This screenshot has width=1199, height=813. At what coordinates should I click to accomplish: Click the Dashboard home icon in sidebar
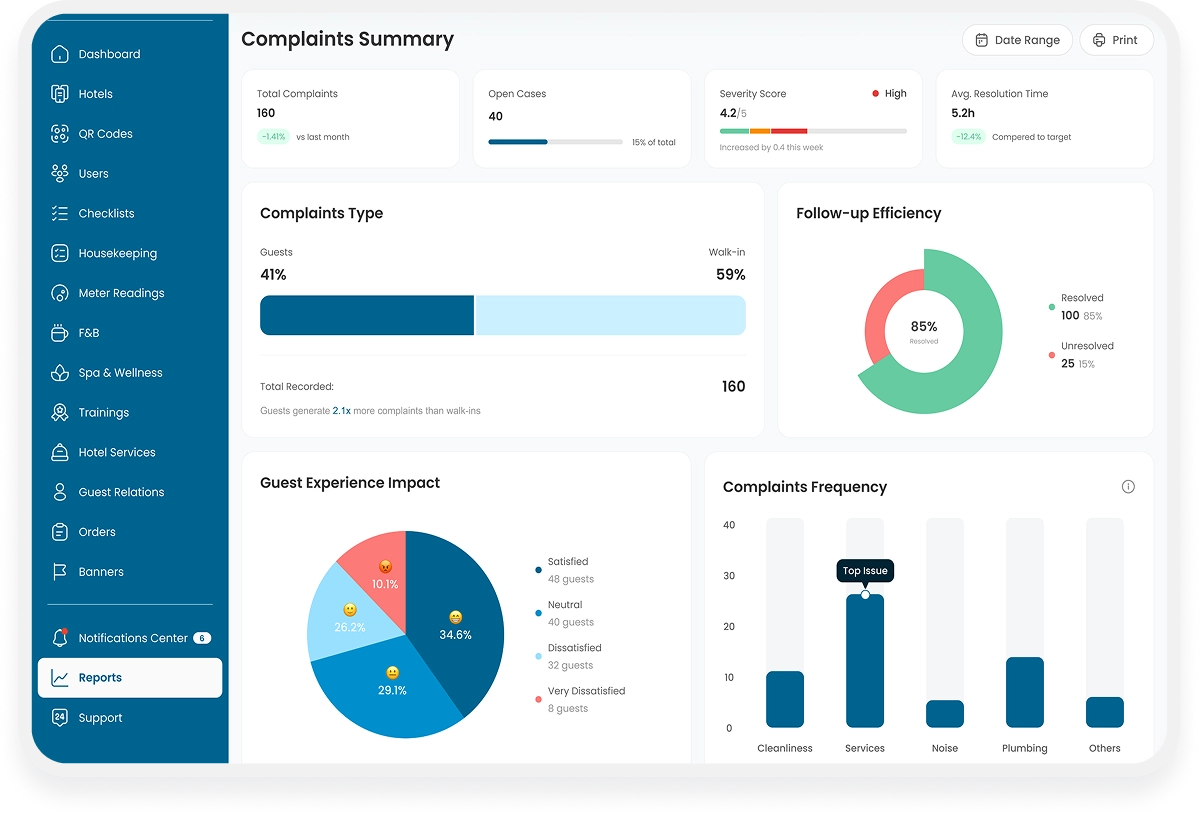[x=60, y=54]
